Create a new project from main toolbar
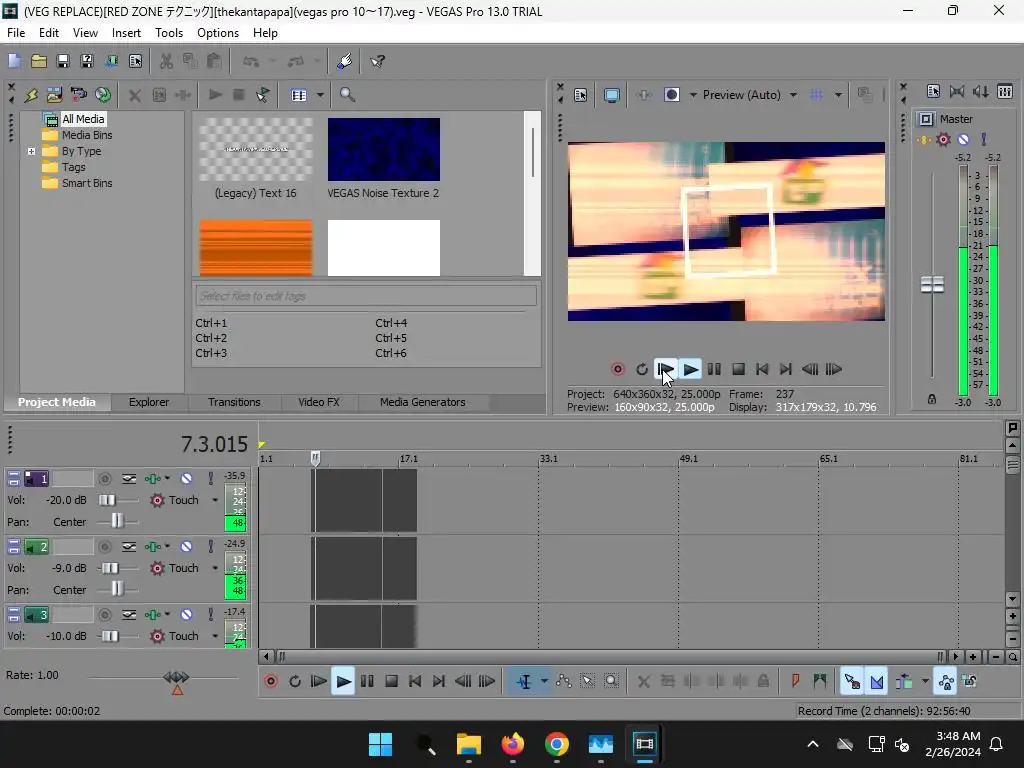 14,61
